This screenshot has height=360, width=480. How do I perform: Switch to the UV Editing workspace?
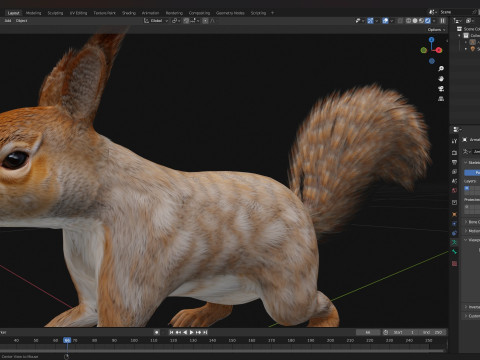click(x=78, y=13)
